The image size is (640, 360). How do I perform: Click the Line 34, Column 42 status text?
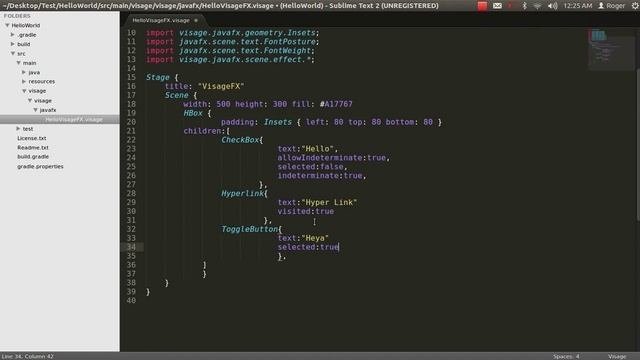pyautogui.click(x=27, y=356)
